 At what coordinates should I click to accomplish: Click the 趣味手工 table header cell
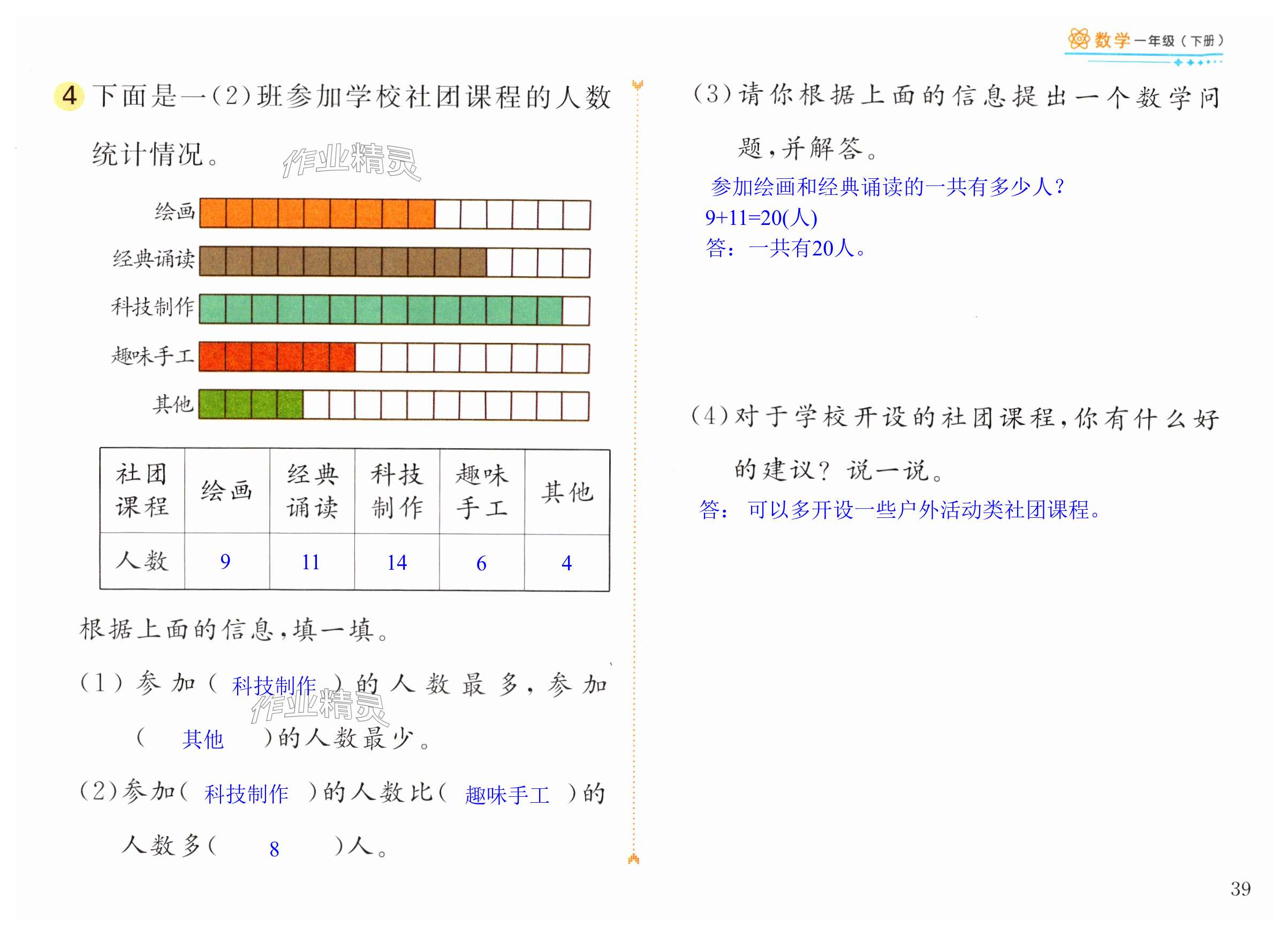tap(482, 491)
